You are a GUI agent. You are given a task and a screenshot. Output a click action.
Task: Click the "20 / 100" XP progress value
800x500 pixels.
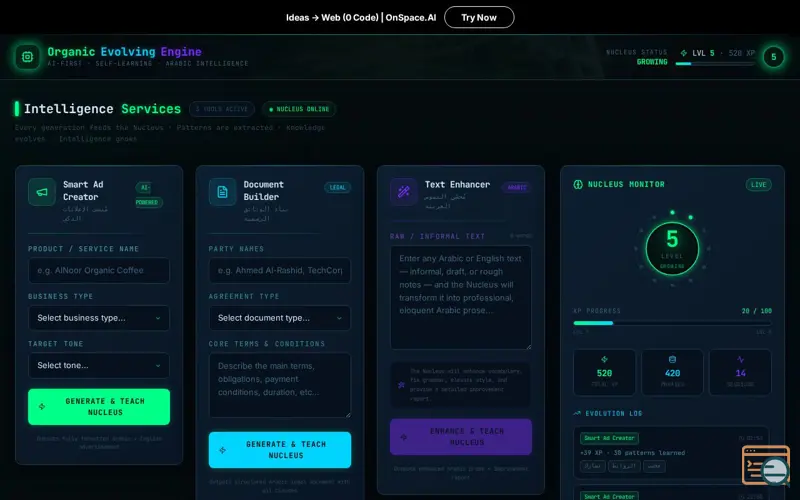[757, 311]
